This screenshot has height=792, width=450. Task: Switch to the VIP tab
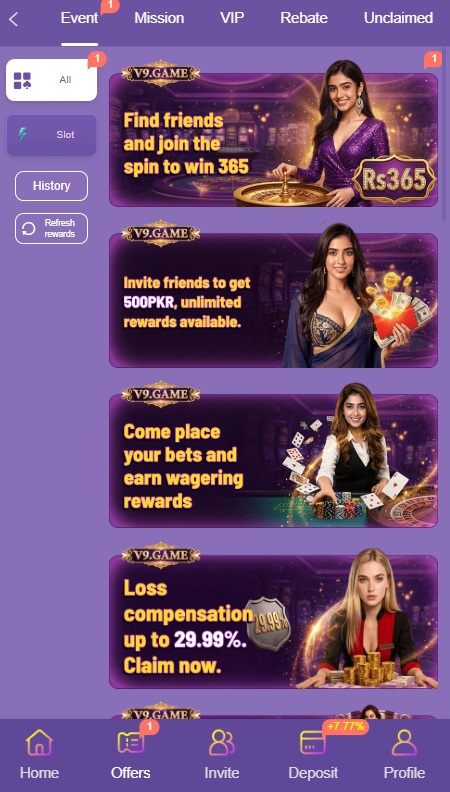pyautogui.click(x=232, y=18)
